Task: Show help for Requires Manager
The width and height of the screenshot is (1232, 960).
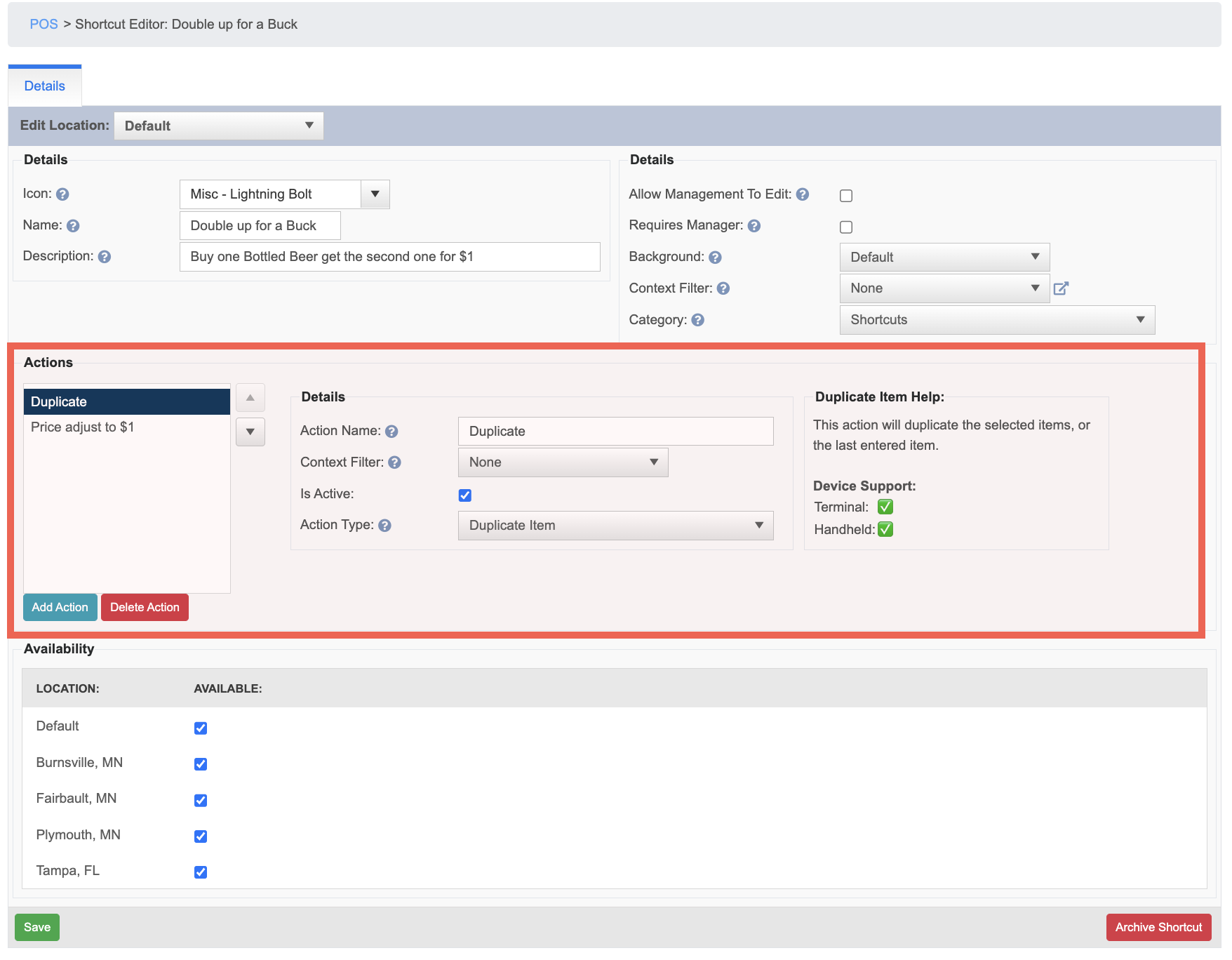Action: click(754, 226)
